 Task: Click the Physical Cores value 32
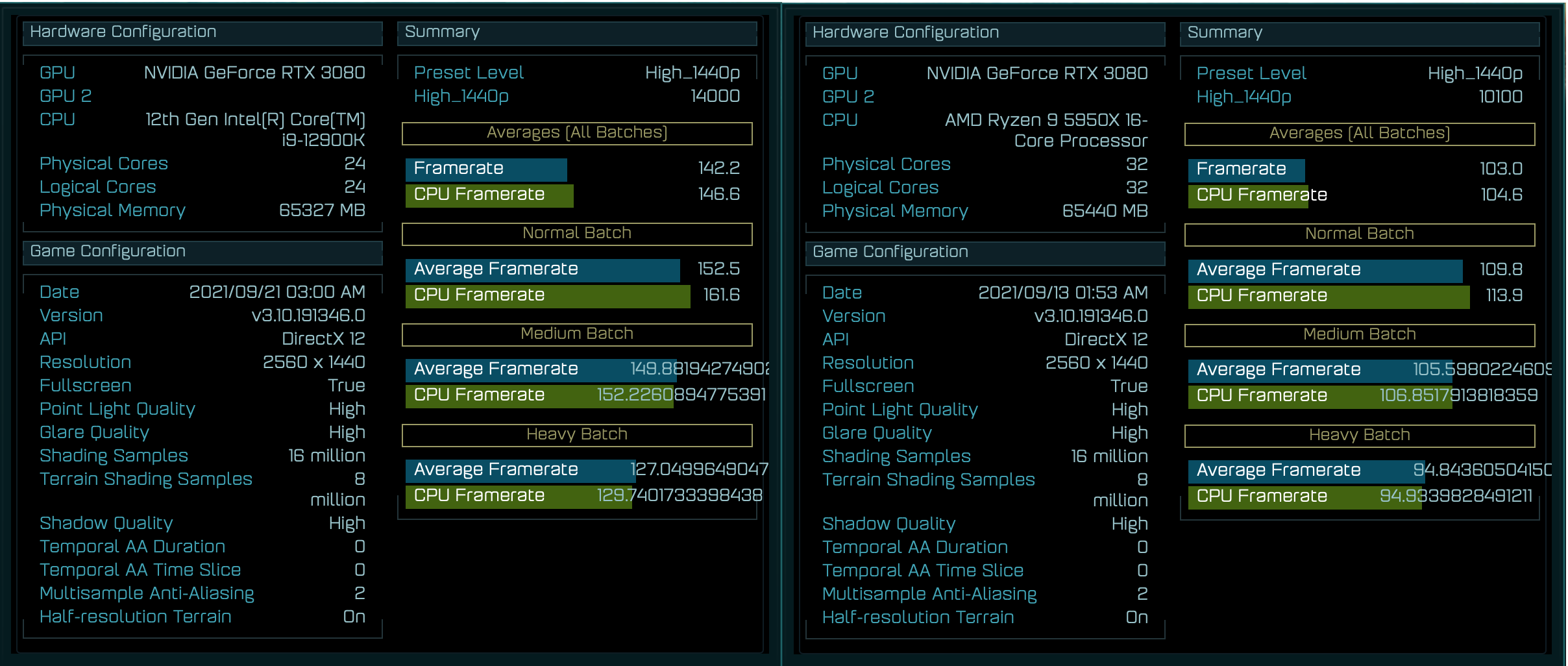pyautogui.click(x=1136, y=164)
